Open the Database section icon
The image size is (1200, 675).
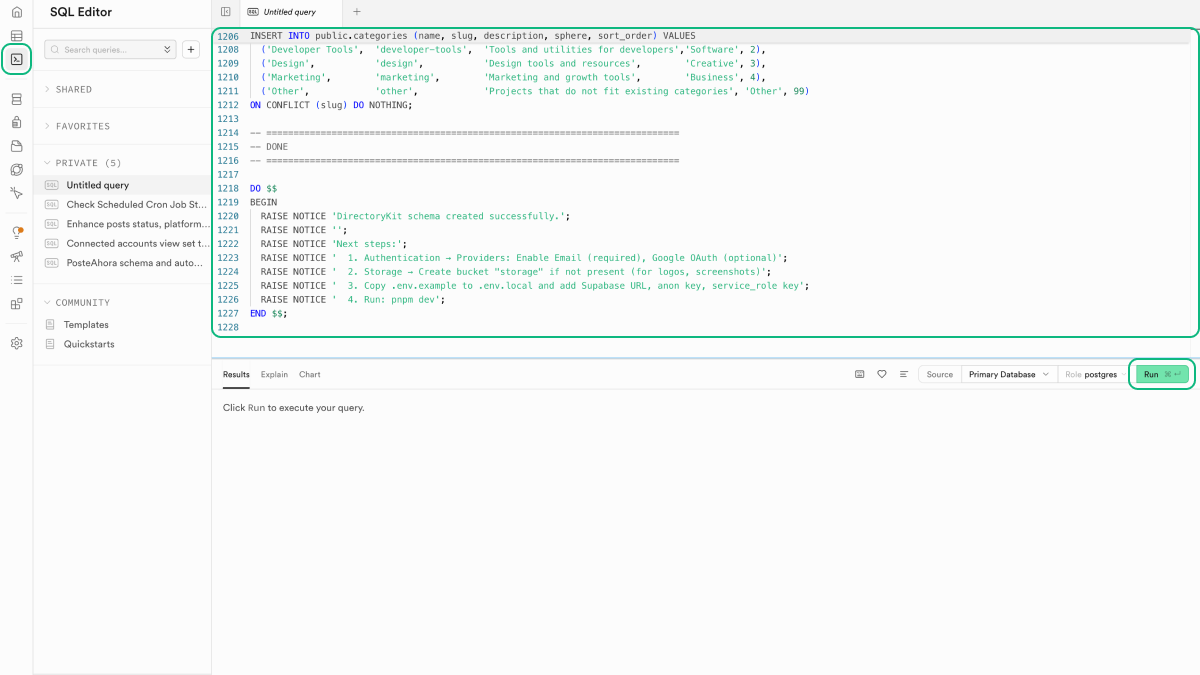click(16, 99)
